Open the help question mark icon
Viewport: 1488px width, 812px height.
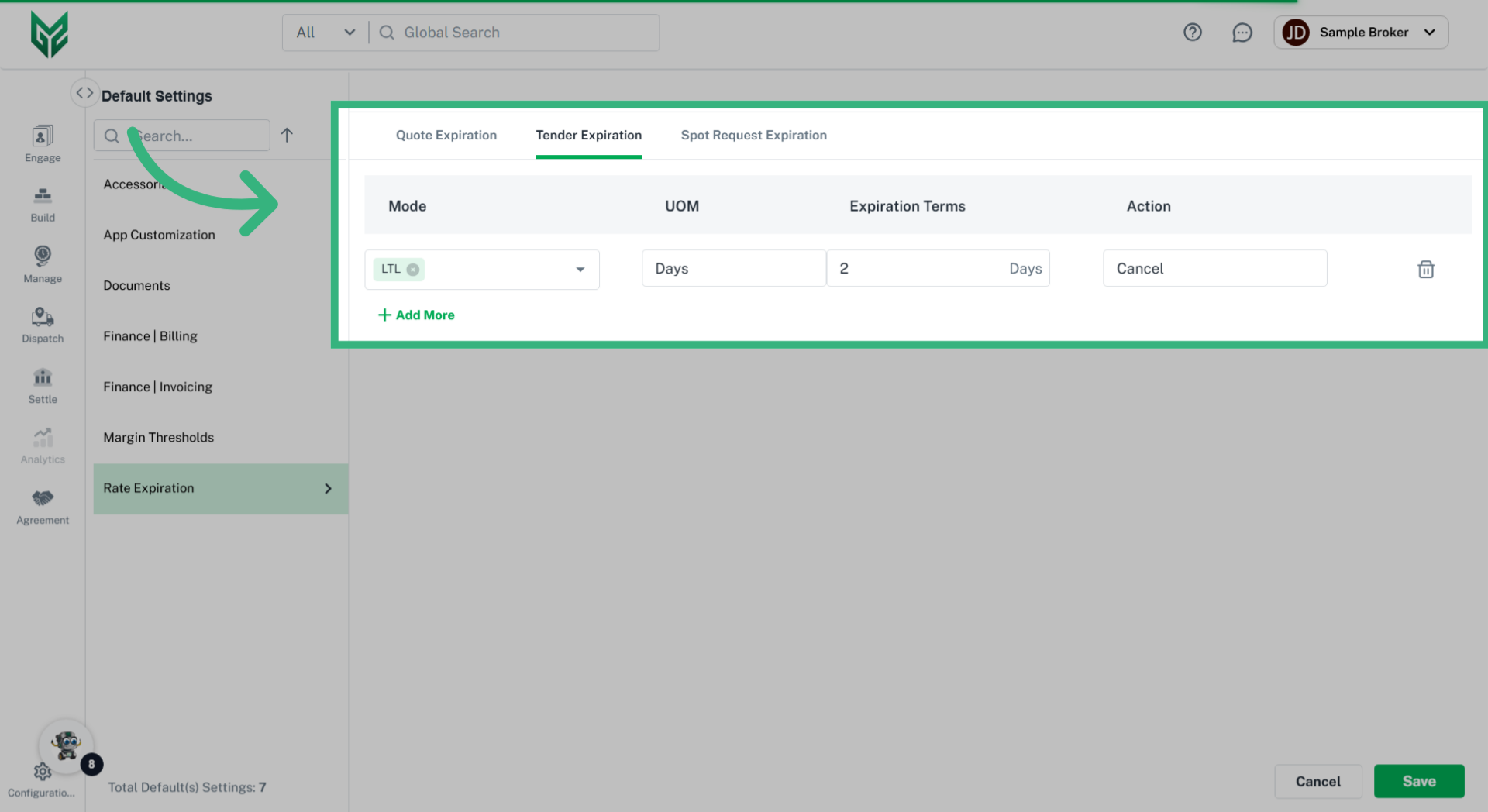pos(1193,33)
